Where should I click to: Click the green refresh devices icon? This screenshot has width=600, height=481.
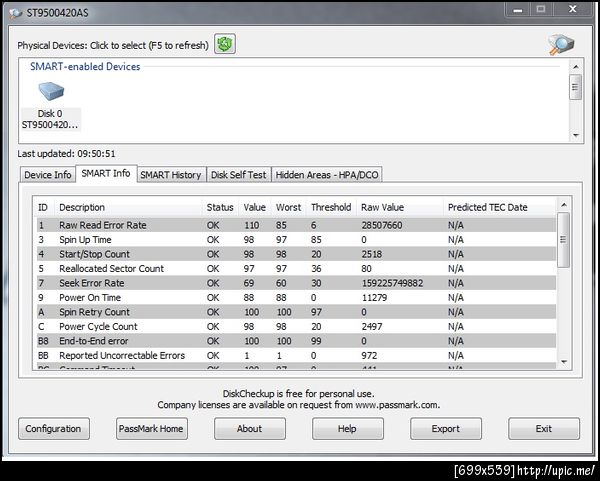coord(225,44)
